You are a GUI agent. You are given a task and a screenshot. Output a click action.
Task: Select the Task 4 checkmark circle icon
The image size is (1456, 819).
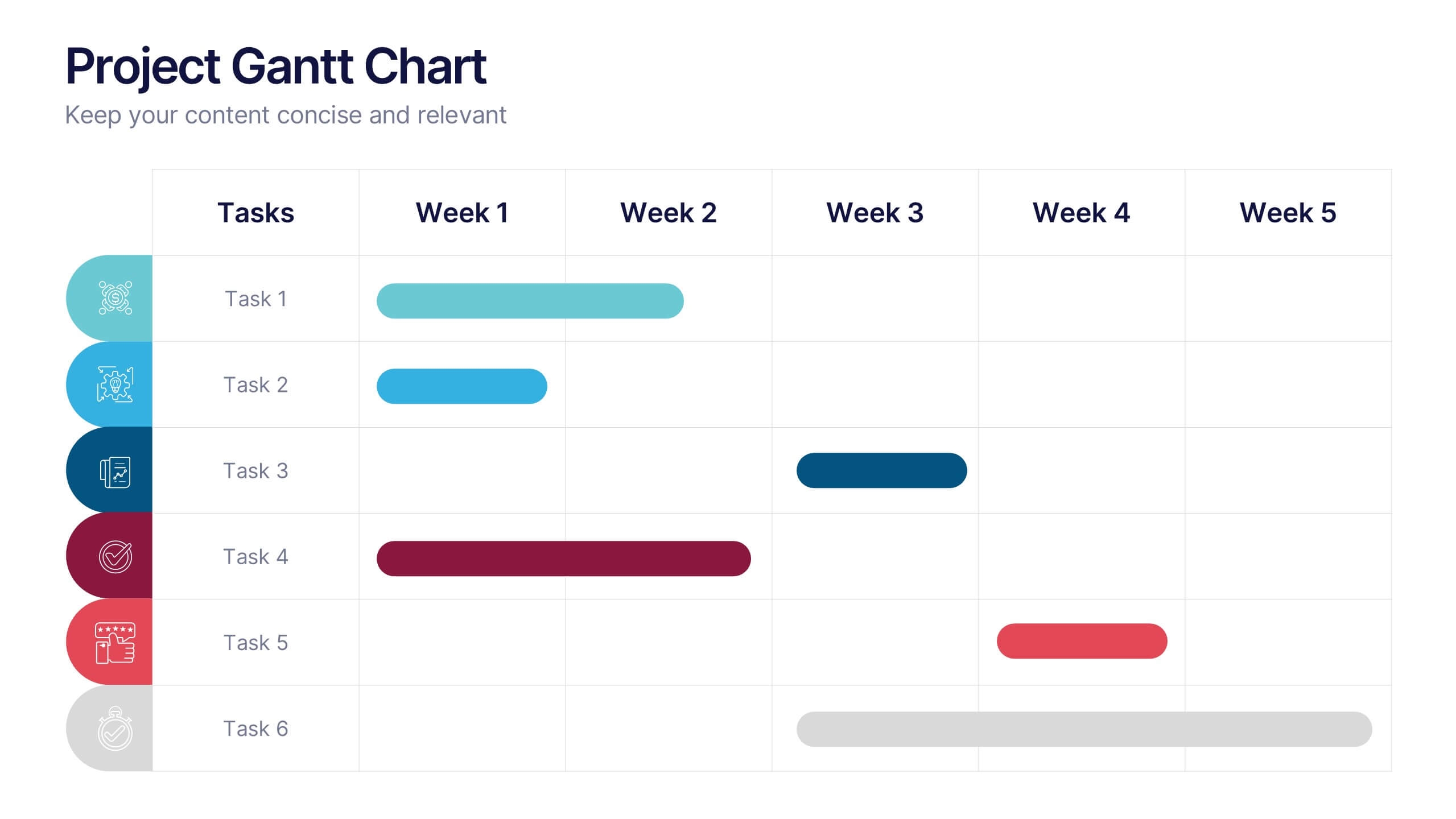click(x=116, y=557)
